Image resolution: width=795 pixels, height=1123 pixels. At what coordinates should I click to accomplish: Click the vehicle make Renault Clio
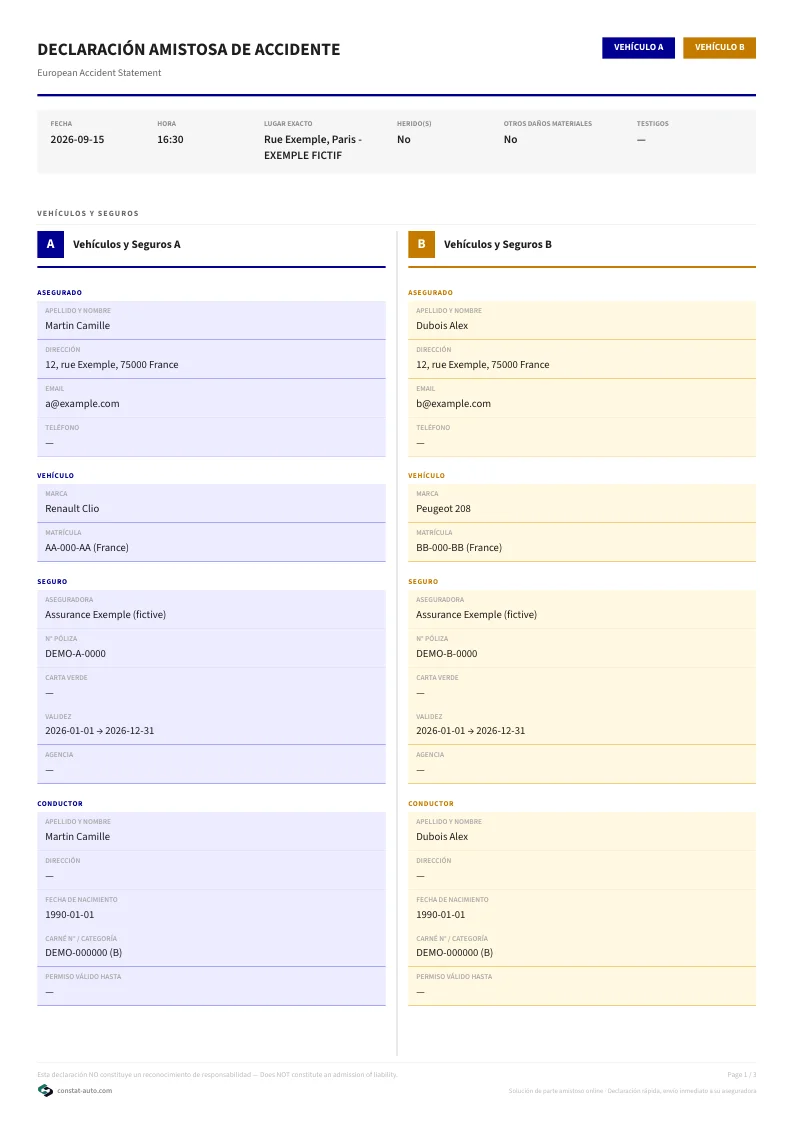(72, 509)
